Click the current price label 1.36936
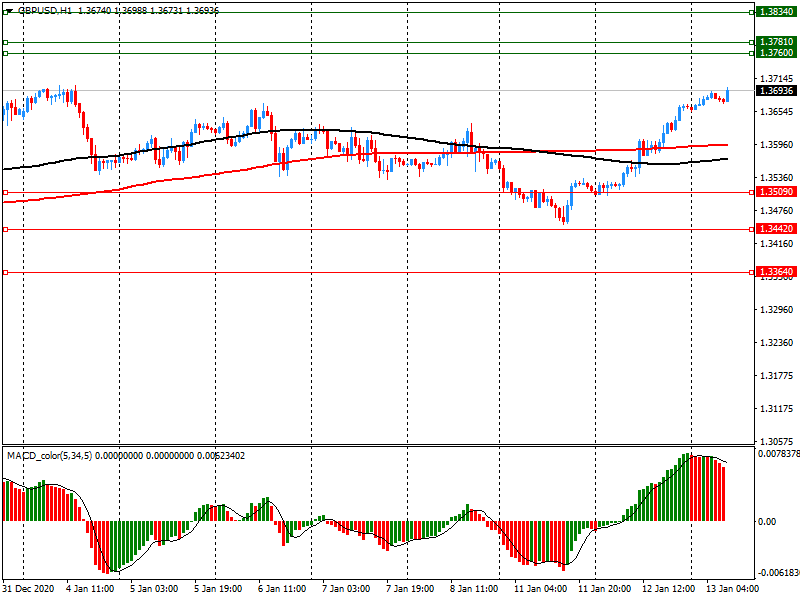Image resolution: width=800 pixels, height=600 pixels. coord(776,90)
